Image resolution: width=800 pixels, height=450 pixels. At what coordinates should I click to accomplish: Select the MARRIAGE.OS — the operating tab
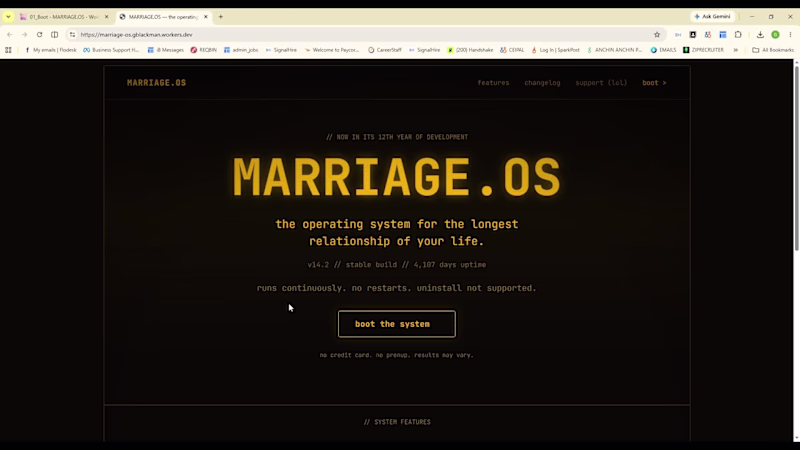click(163, 17)
